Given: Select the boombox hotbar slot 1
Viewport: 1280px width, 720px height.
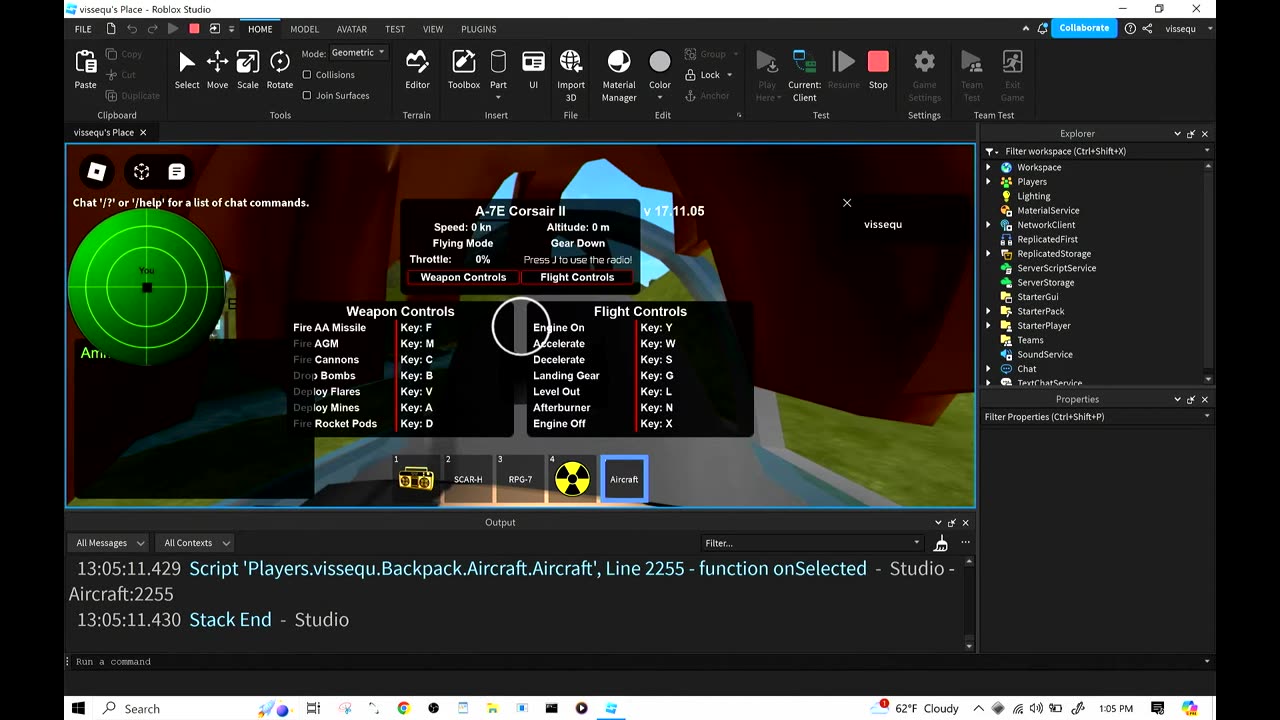Looking at the screenshot, I should tap(416, 479).
